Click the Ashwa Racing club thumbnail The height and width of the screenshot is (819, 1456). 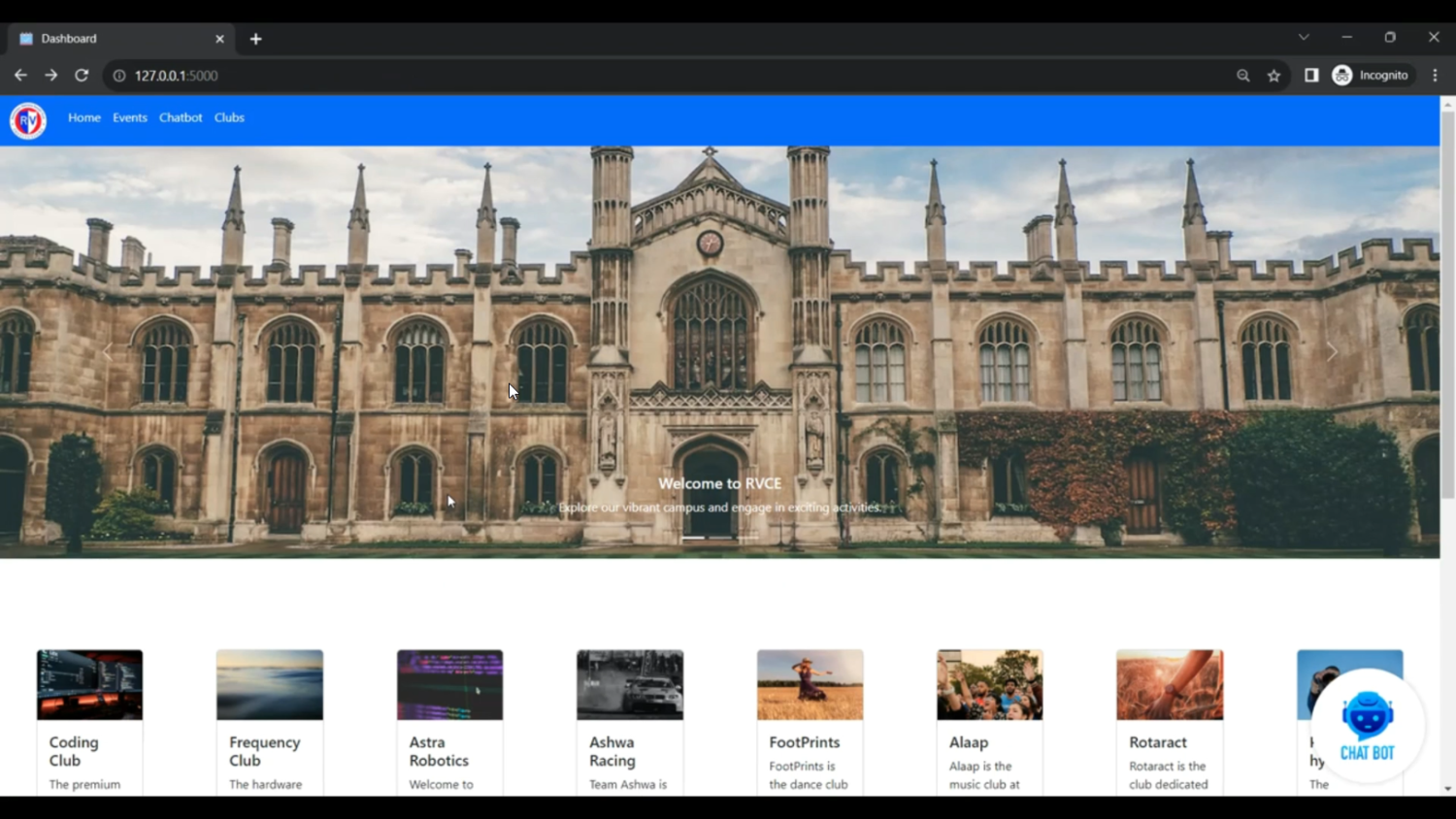point(630,685)
